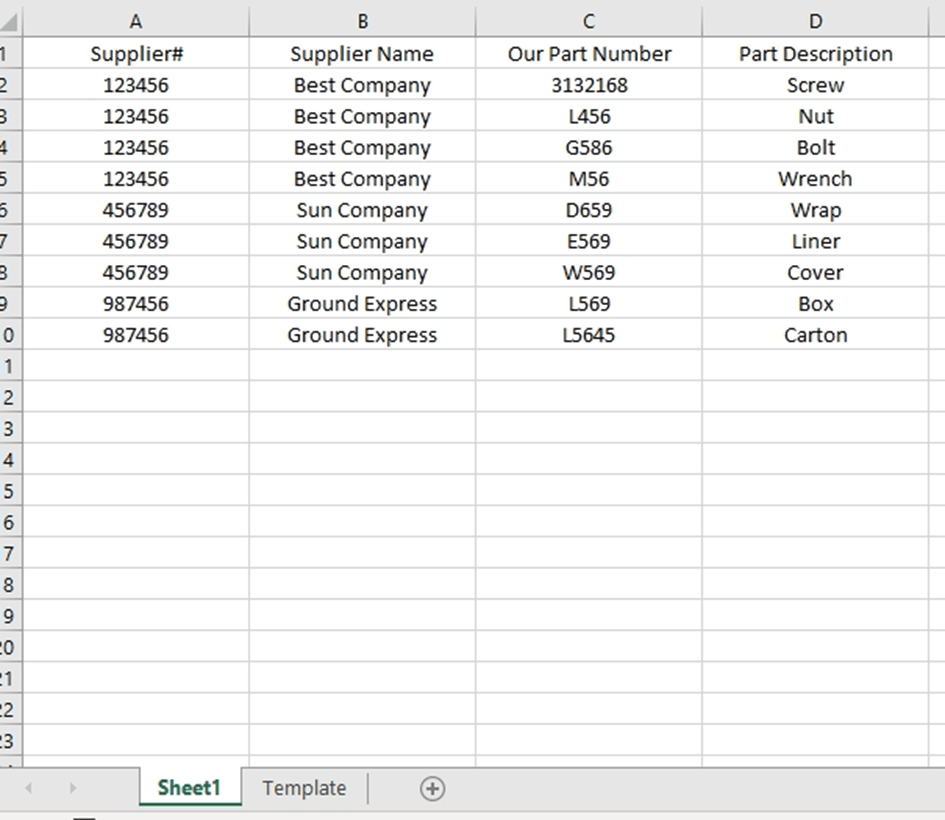Screen dimensions: 945x820
Task: Select the 987456 supplier number cell
Action: (135, 303)
